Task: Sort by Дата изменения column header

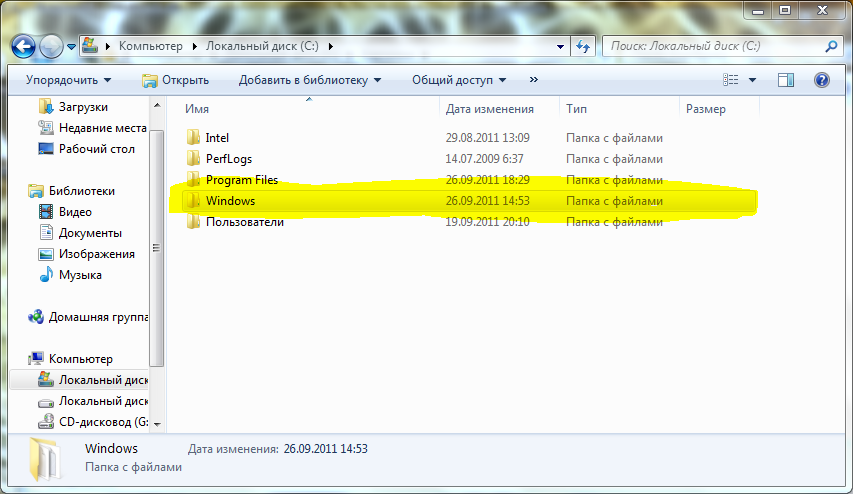Action: click(x=490, y=109)
